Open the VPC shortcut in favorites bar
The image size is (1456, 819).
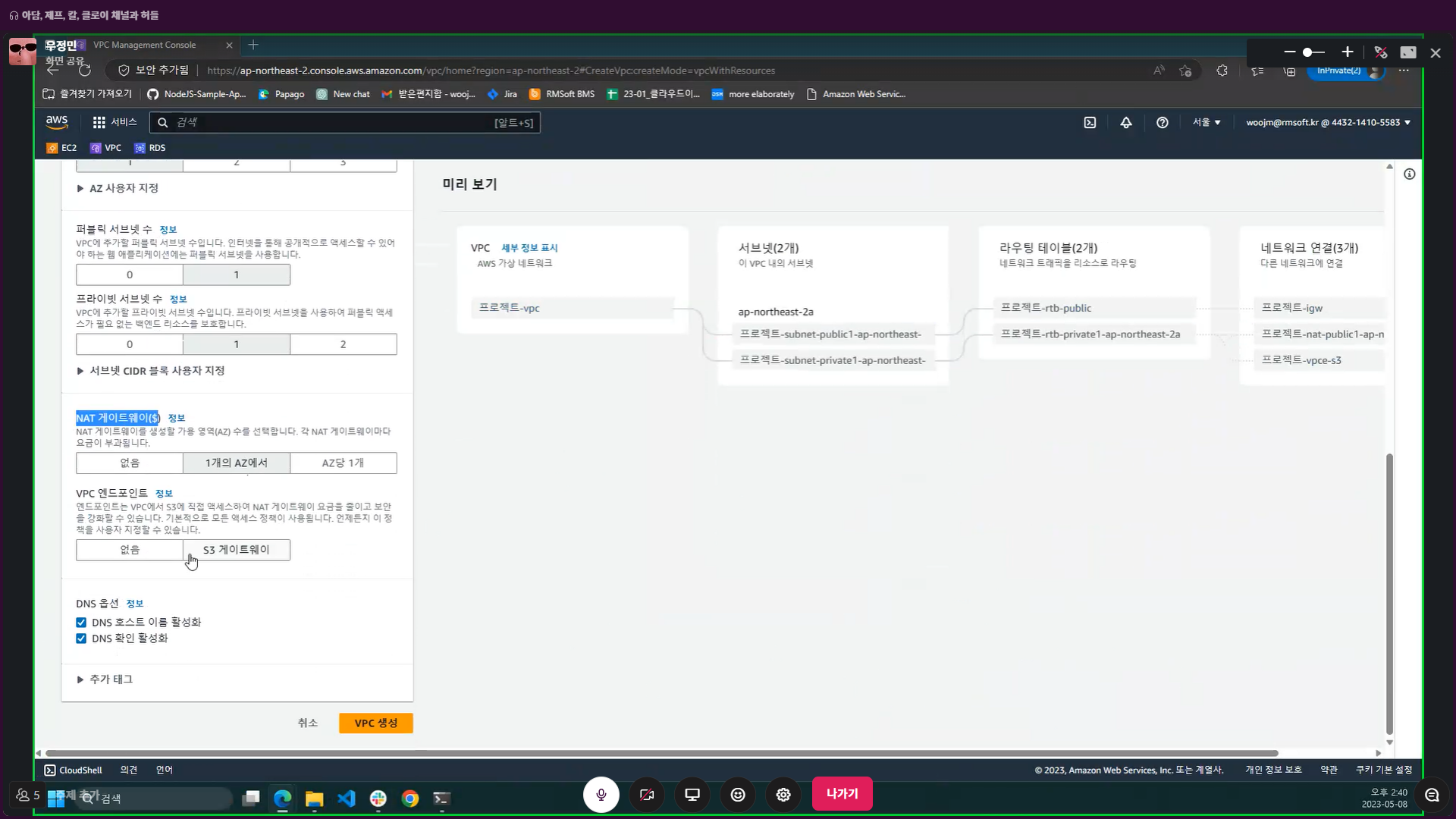point(106,148)
